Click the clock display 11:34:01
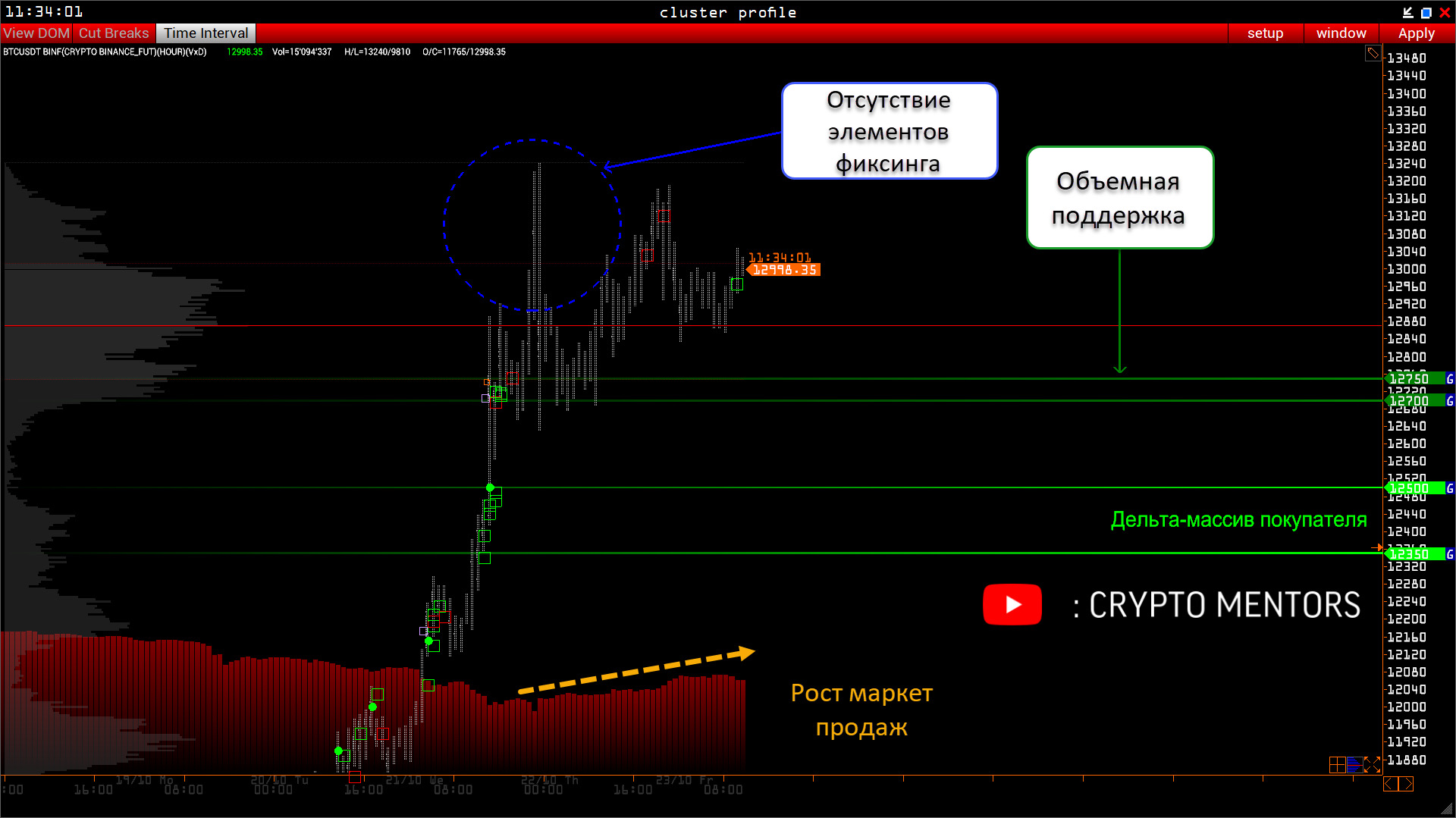The width and height of the screenshot is (1456, 818). pyautogui.click(x=44, y=12)
